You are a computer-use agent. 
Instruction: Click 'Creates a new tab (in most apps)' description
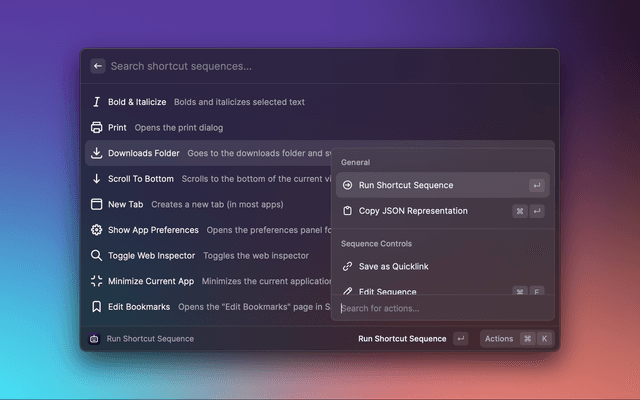click(x=217, y=204)
